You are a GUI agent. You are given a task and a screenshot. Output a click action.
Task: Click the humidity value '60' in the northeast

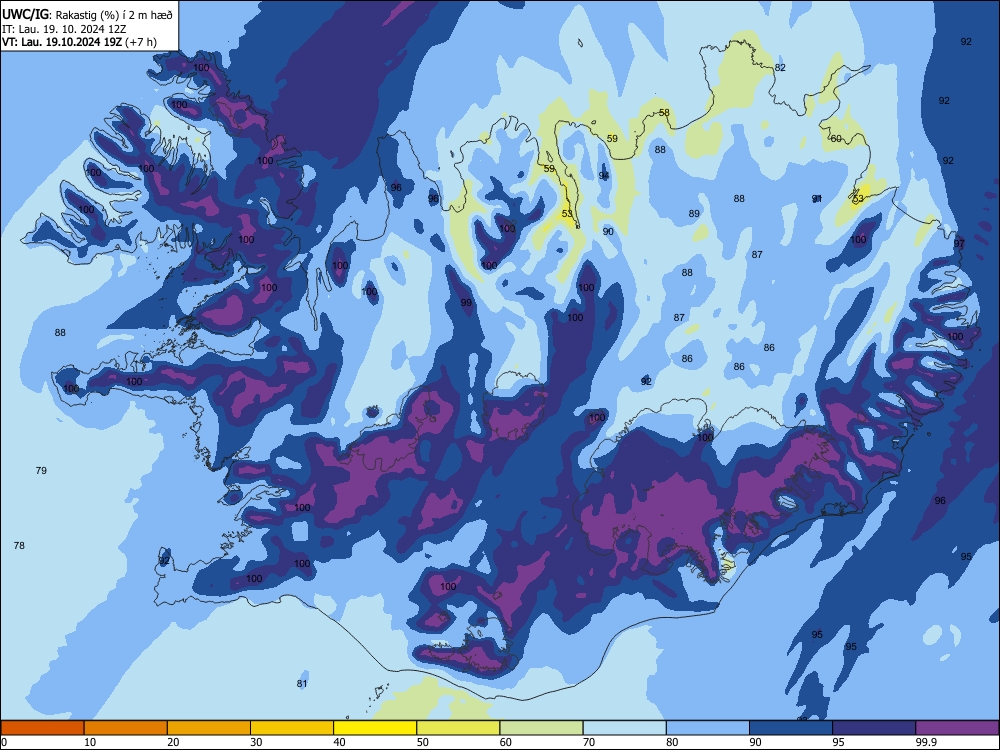point(836,138)
